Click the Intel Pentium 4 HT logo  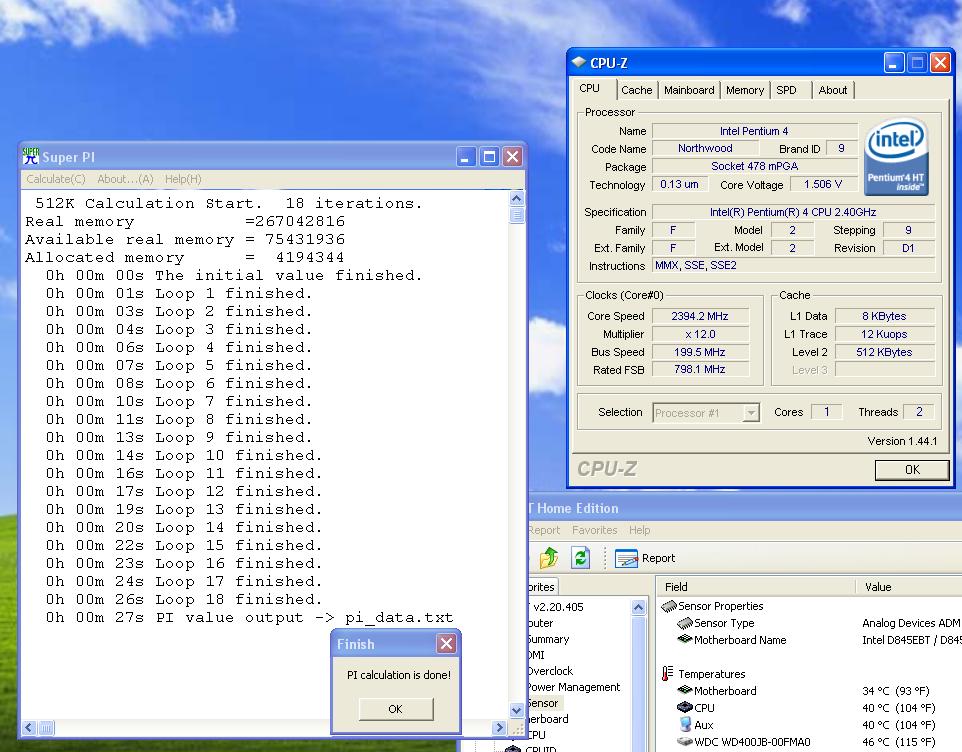click(896, 157)
